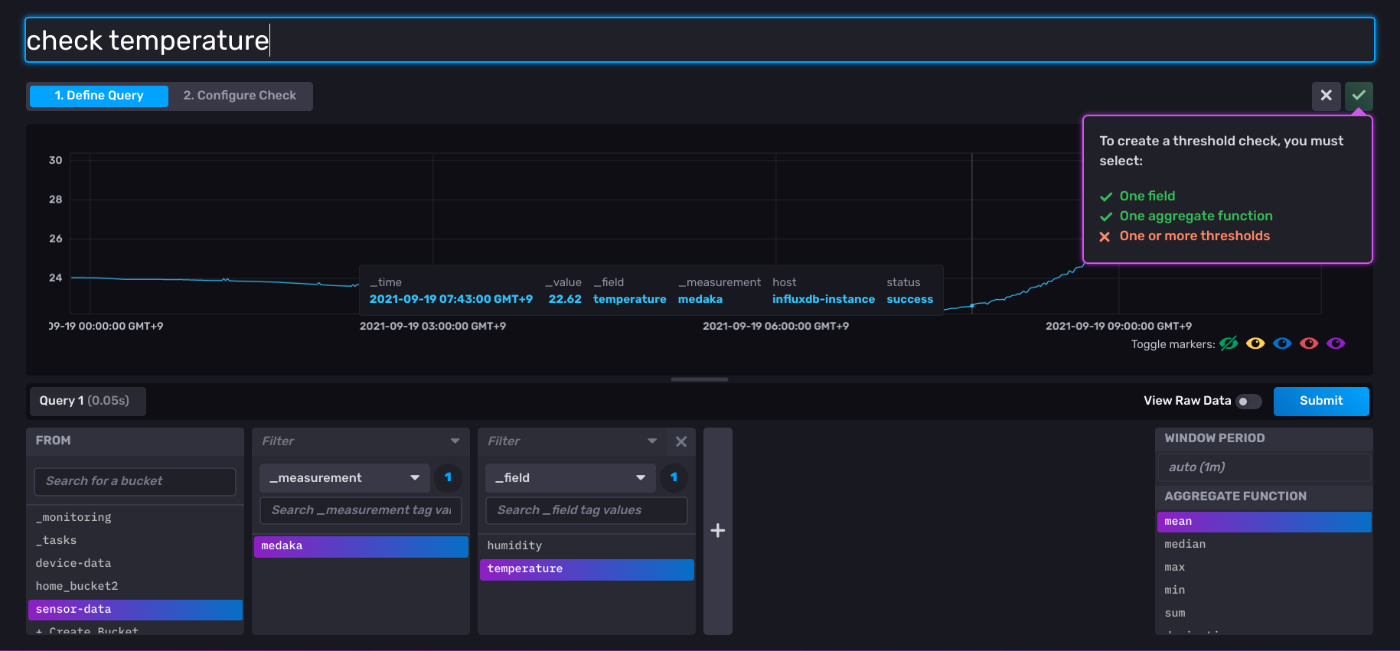
Task: Remove the _field filter builder card
Action: tap(681, 441)
